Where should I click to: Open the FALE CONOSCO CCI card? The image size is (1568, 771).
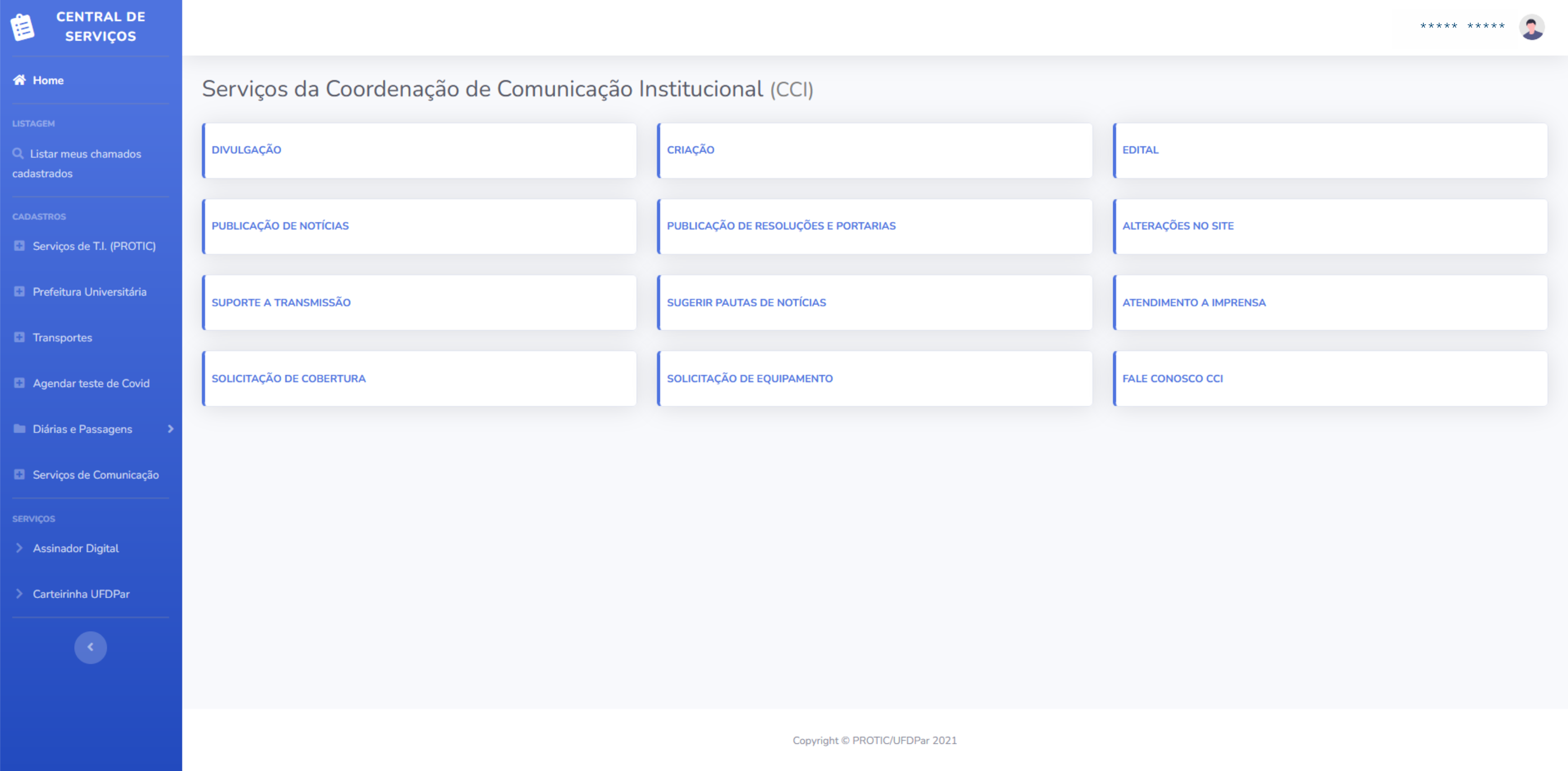(1172, 379)
